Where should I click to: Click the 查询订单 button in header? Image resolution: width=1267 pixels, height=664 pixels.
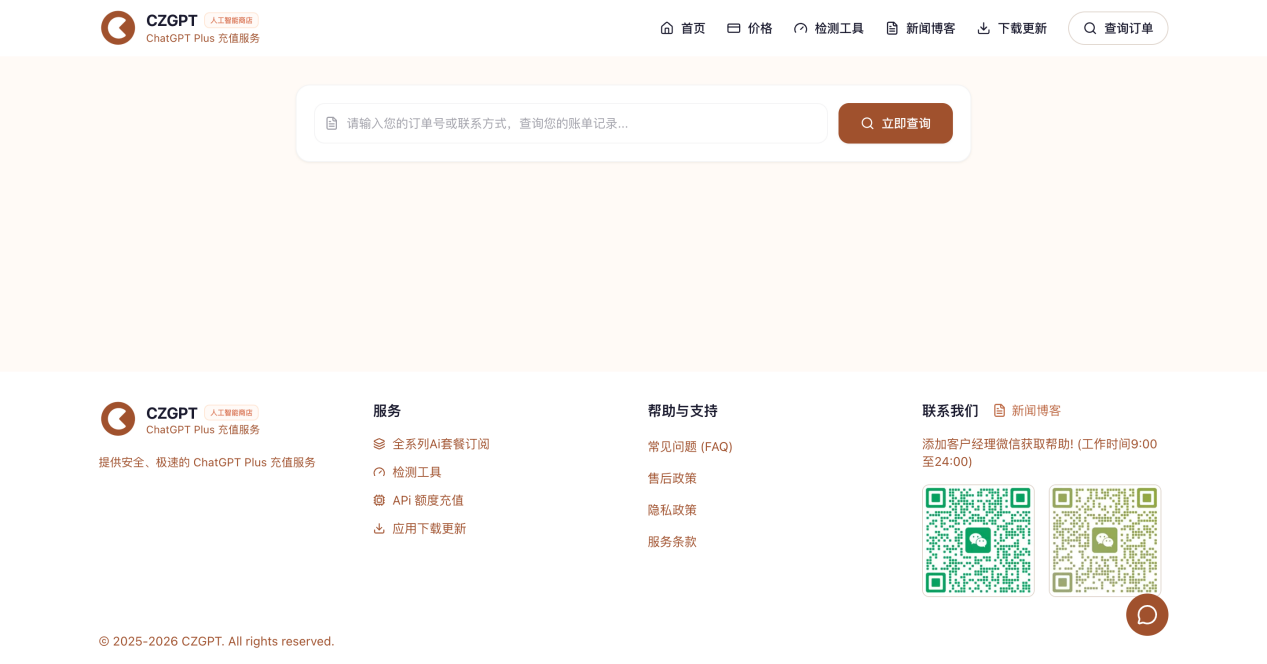1118,28
